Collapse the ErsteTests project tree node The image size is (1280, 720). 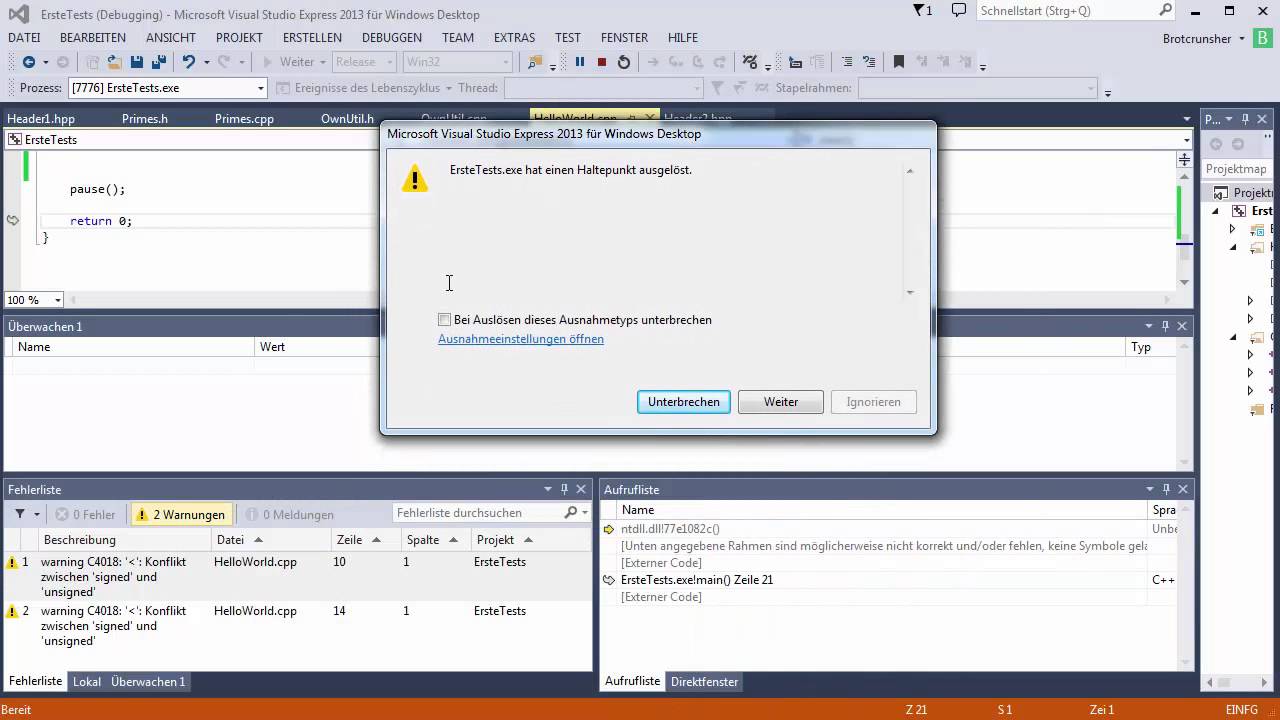coord(1216,211)
